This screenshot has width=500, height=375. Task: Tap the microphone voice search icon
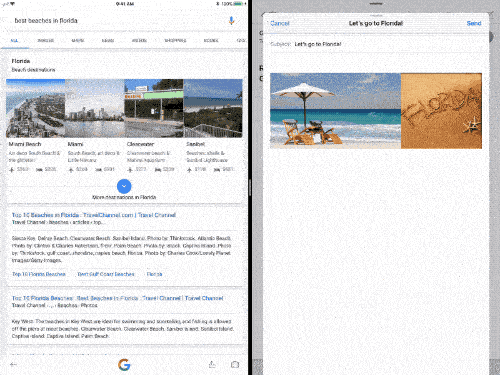[231, 21]
